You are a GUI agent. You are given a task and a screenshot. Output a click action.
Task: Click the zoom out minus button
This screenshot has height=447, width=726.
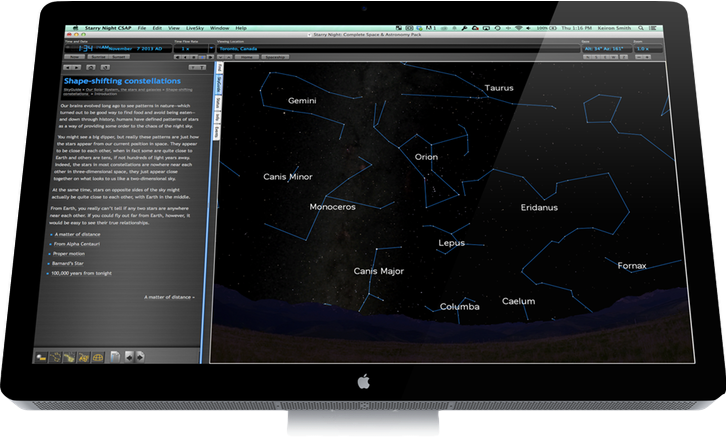638,57
